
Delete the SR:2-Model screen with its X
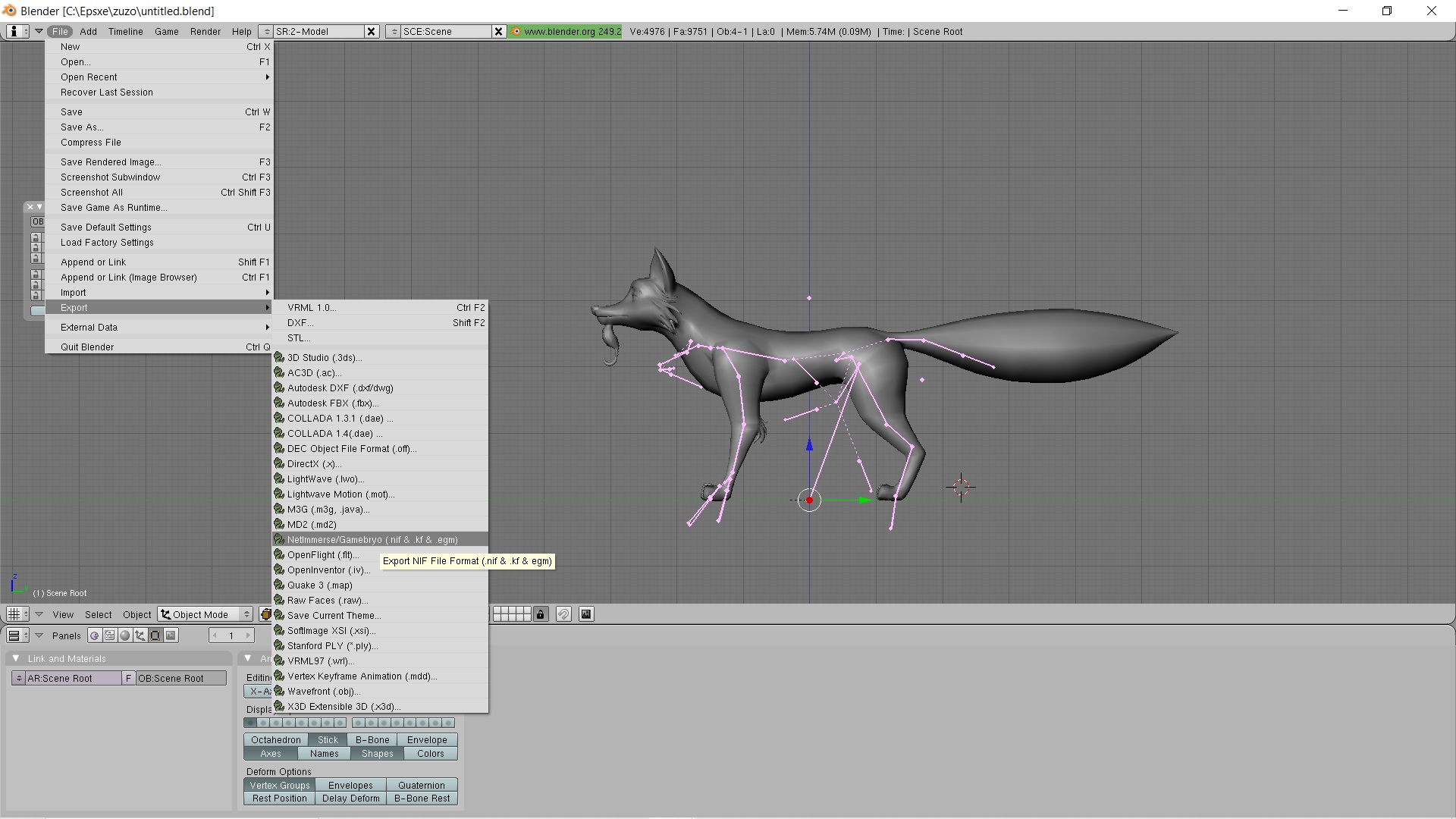tap(371, 31)
